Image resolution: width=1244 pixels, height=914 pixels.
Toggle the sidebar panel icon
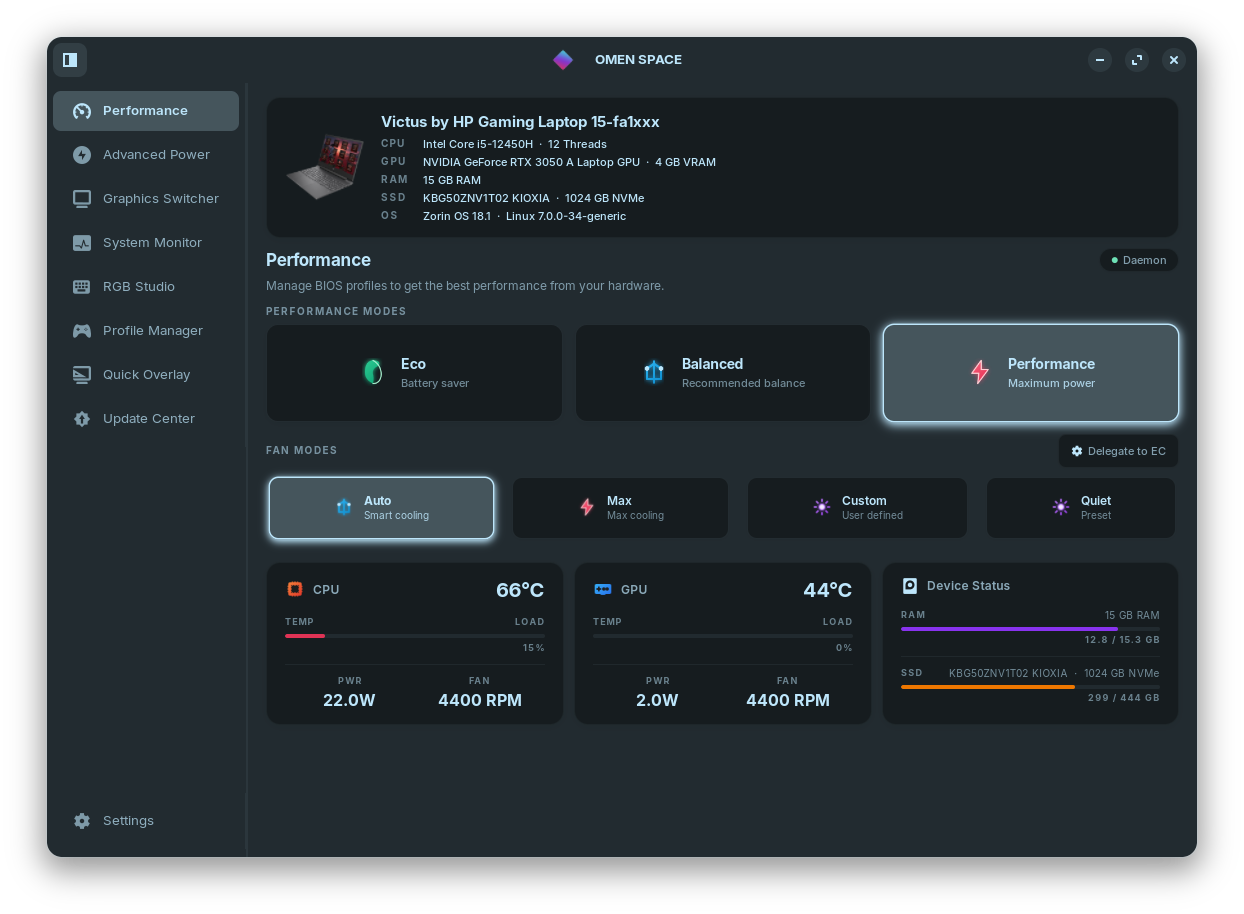pyautogui.click(x=70, y=60)
